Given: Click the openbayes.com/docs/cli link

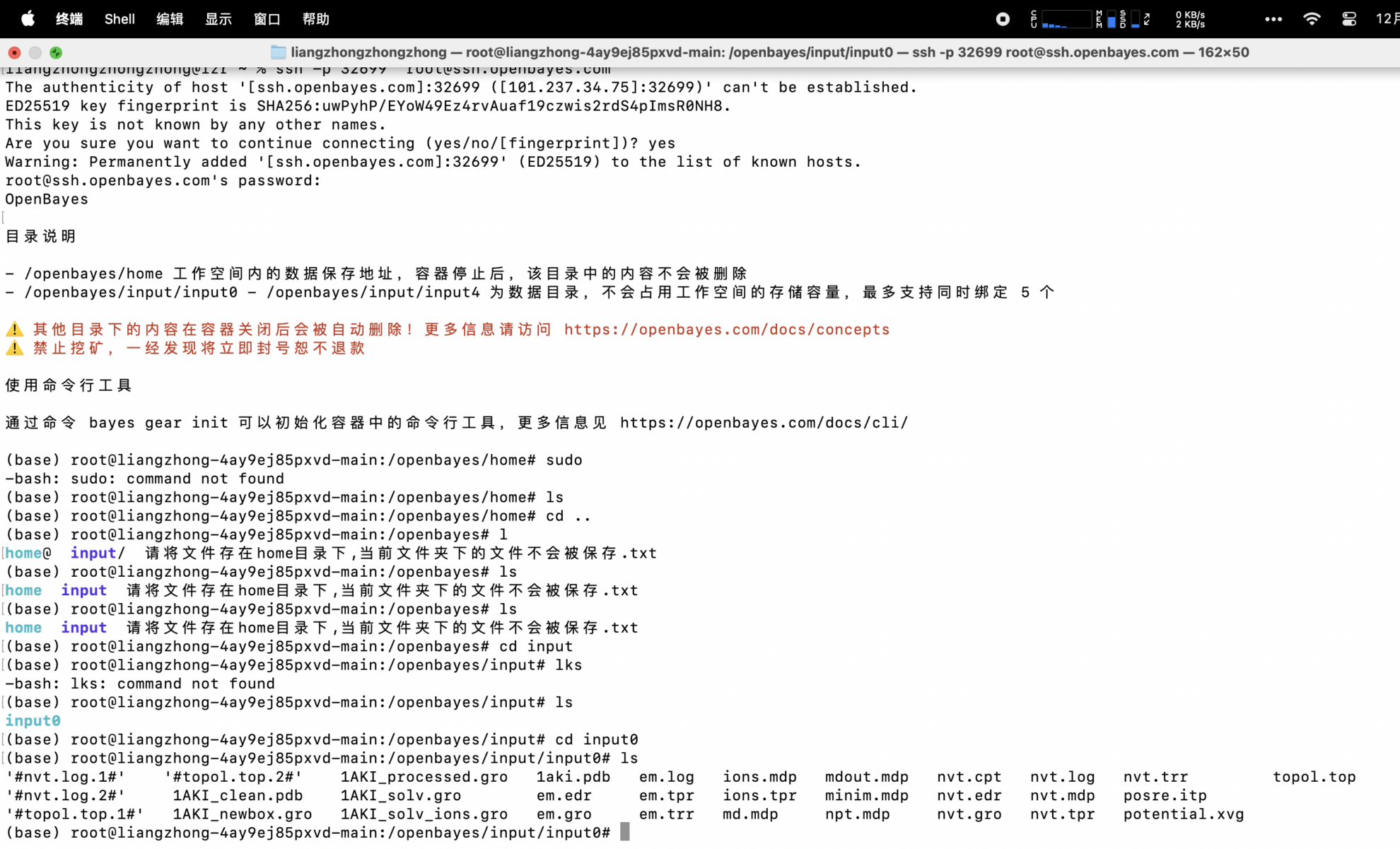Looking at the screenshot, I should pyautogui.click(x=764, y=423).
